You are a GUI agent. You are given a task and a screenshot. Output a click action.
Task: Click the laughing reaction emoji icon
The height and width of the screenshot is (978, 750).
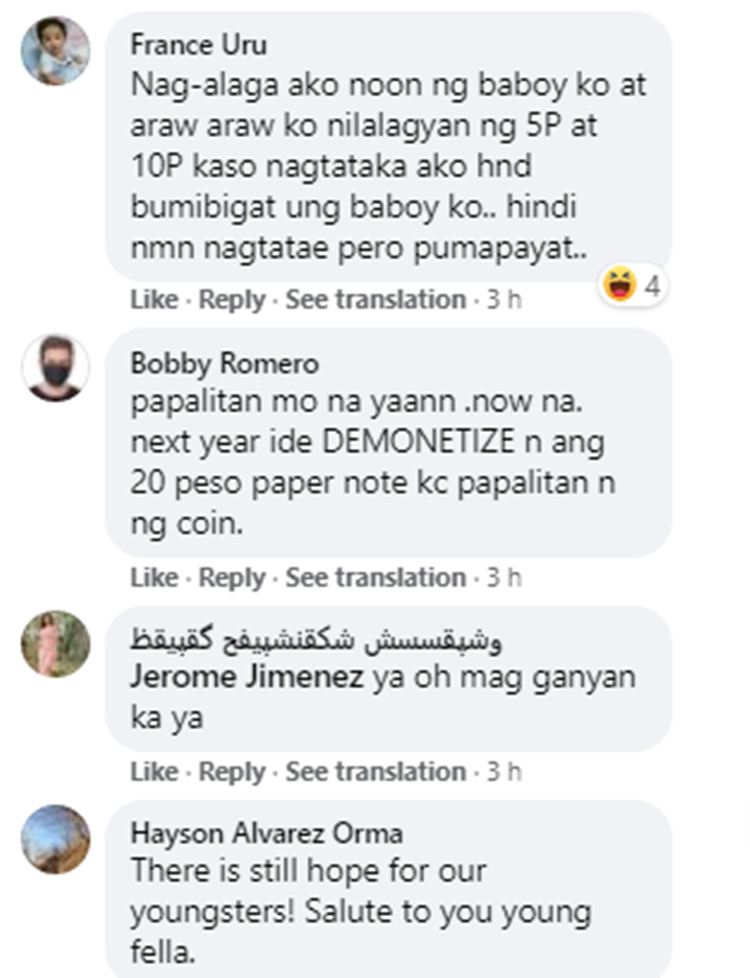point(620,285)
